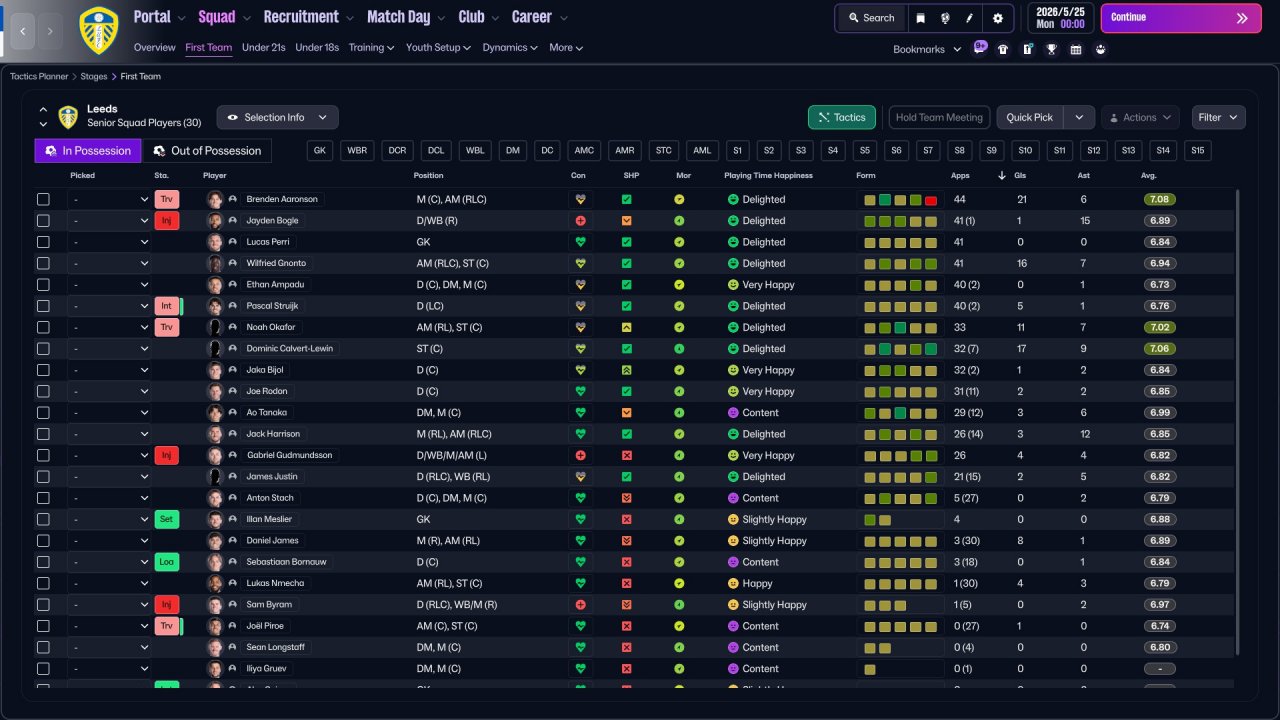This screenshot has width=1280, height=720.
Task: Open the Filter dropdown
Action: click(x=1218, y=117)
